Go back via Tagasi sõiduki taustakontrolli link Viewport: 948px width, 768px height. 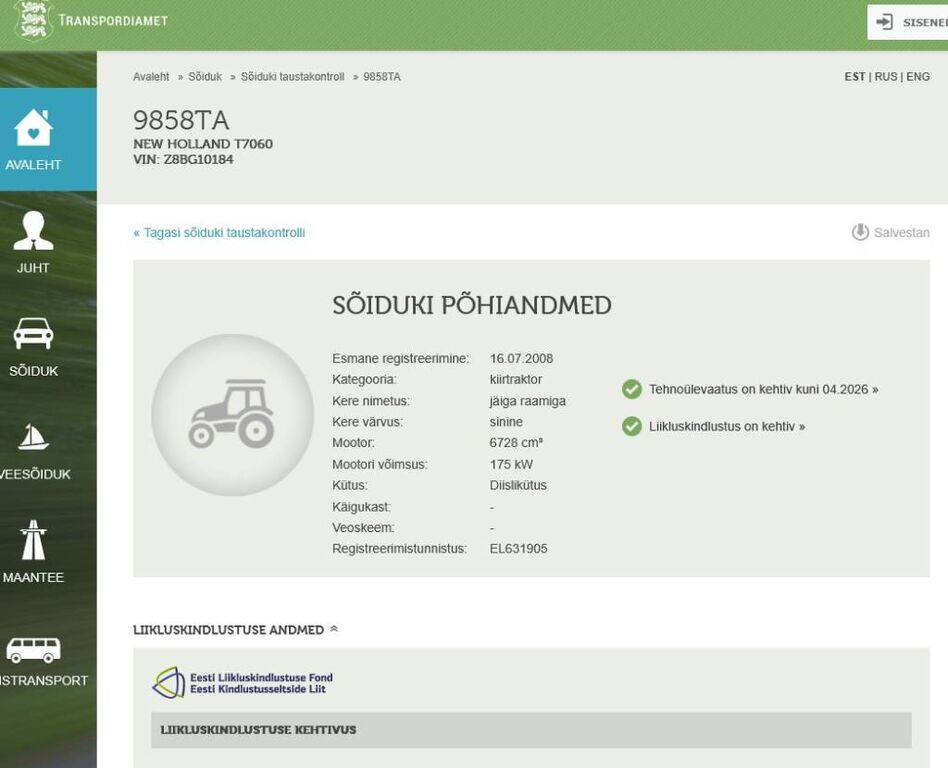pyautogui.click(x=219, y=233)
